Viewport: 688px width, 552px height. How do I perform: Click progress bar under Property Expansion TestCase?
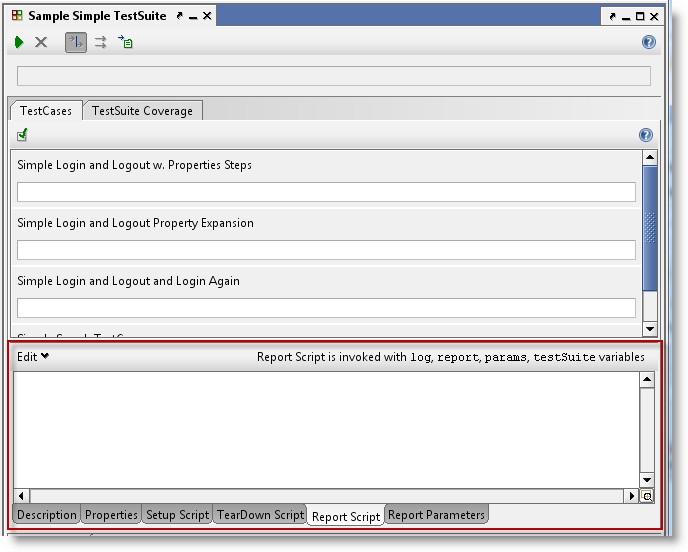click(x=326, y=250)
